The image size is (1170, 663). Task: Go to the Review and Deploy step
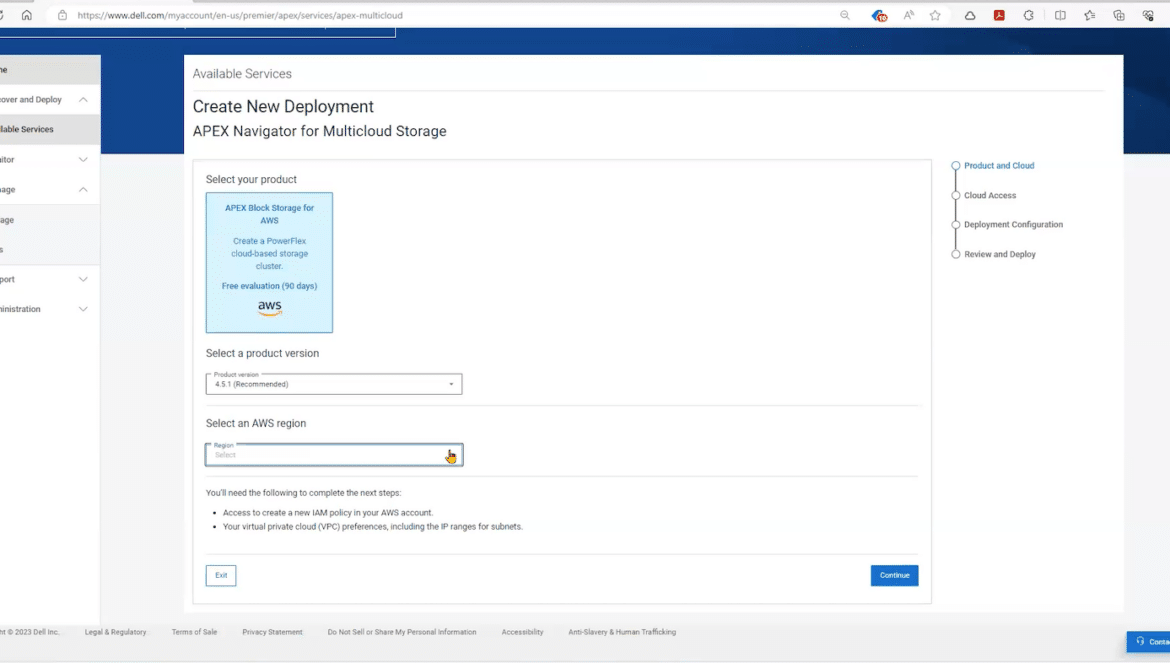pyautogui.click(x=999, y=254)
